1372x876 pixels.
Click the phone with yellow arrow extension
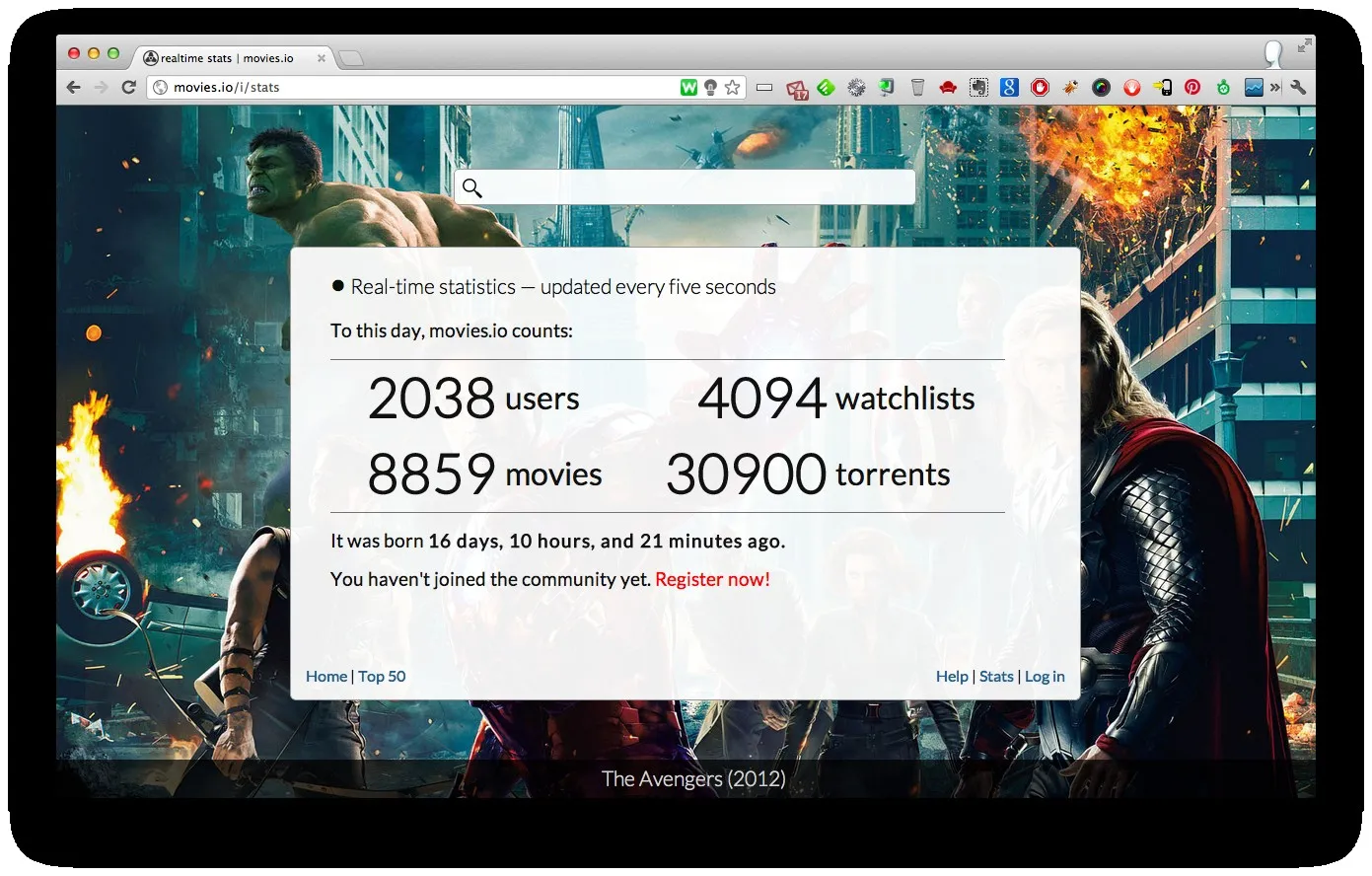coord(1162,88)
